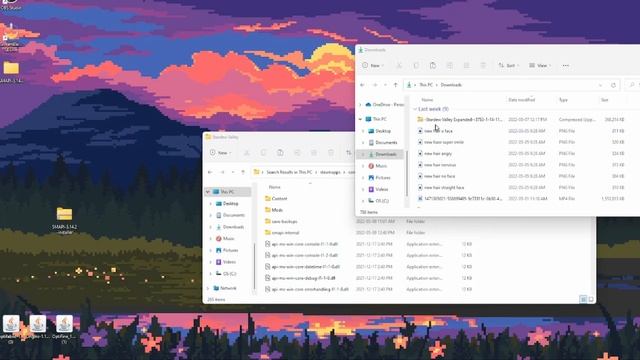This screenshot has height=360, width=640.
Task: Sort by Type column in Downloads window
Action: point(563,100)
